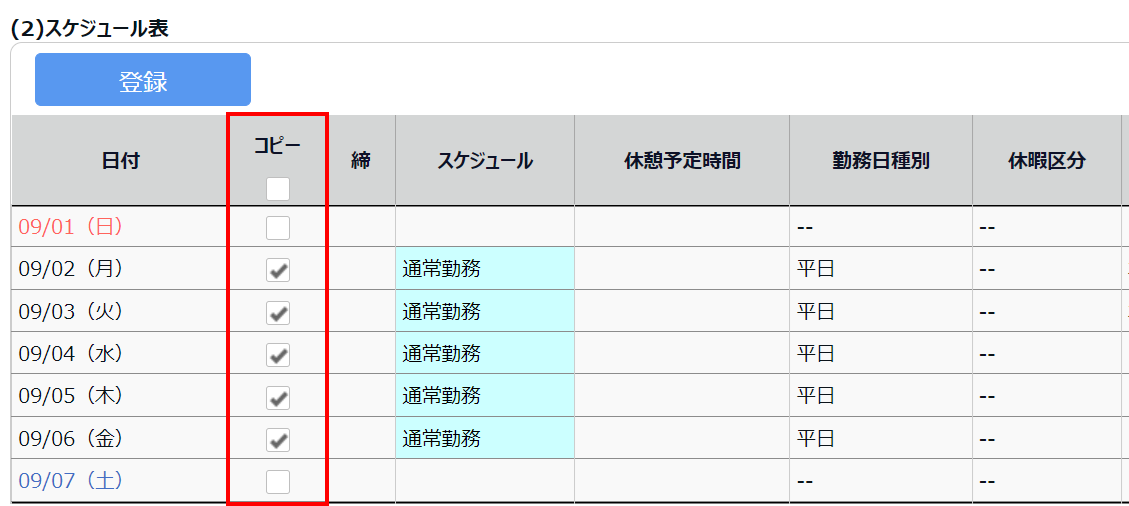Uncheck the copy box for 09/02 (月)

tap(278, 270)
